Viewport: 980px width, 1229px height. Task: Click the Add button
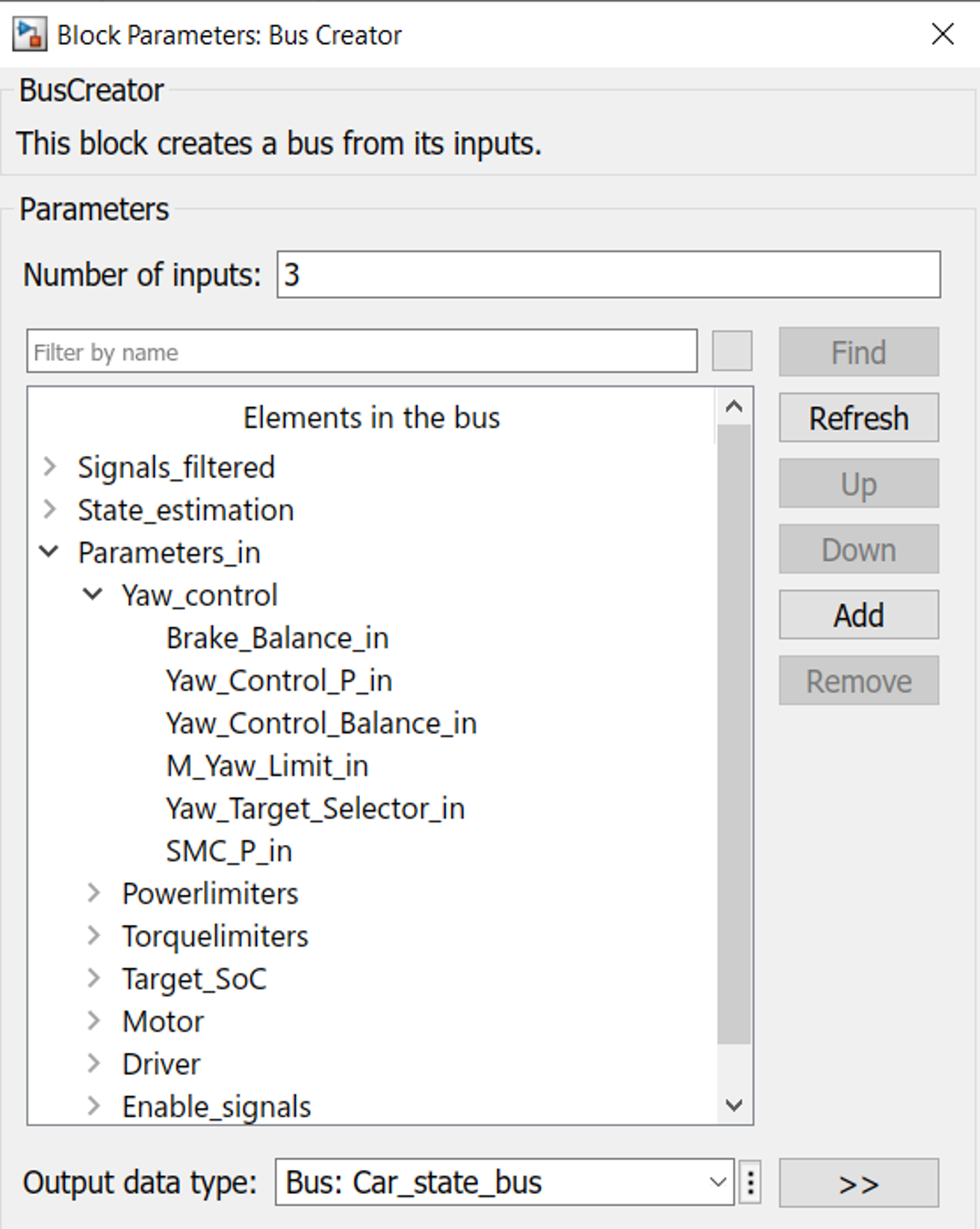(x=859, y=615)
